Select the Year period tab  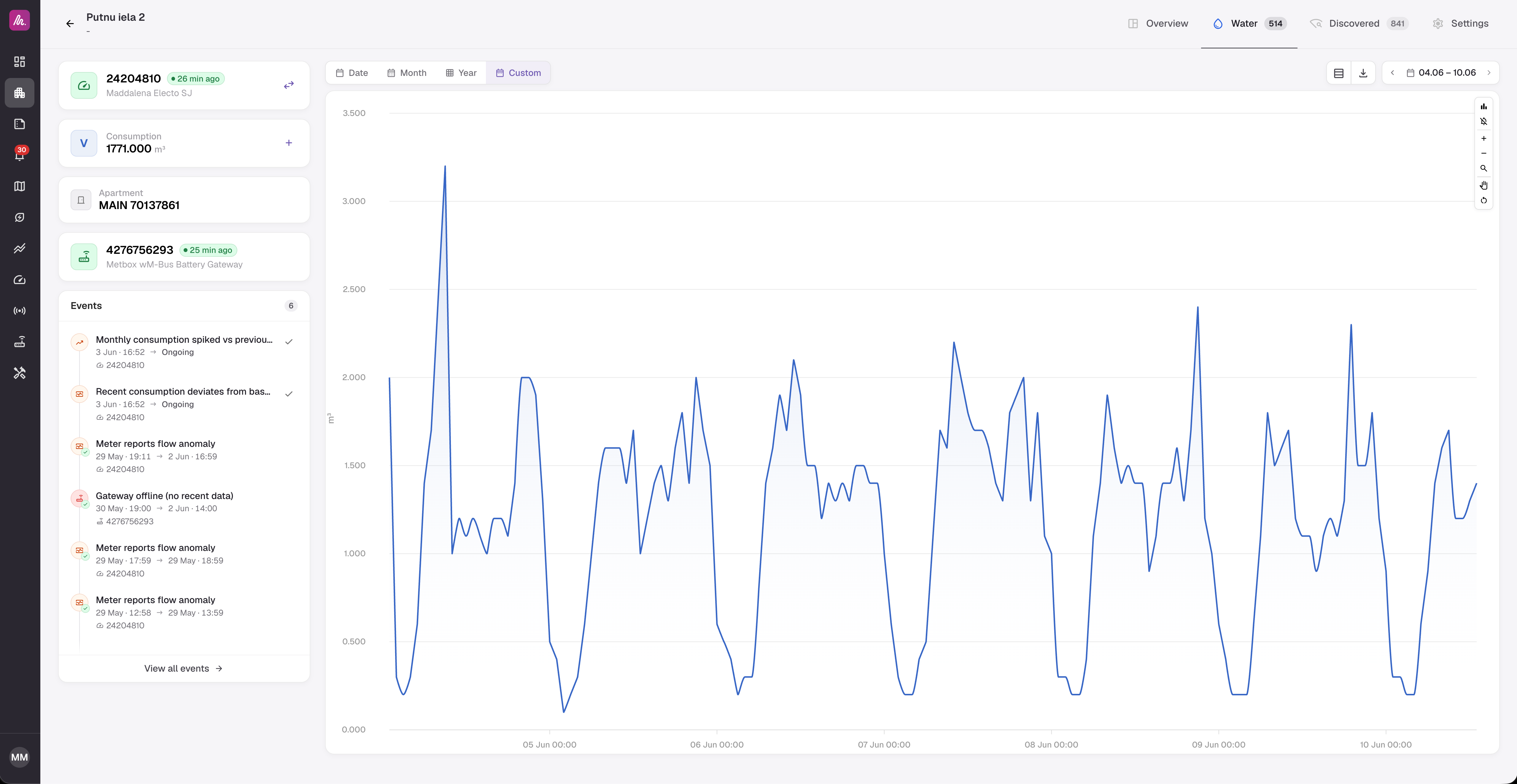click(x=461, y=73)
